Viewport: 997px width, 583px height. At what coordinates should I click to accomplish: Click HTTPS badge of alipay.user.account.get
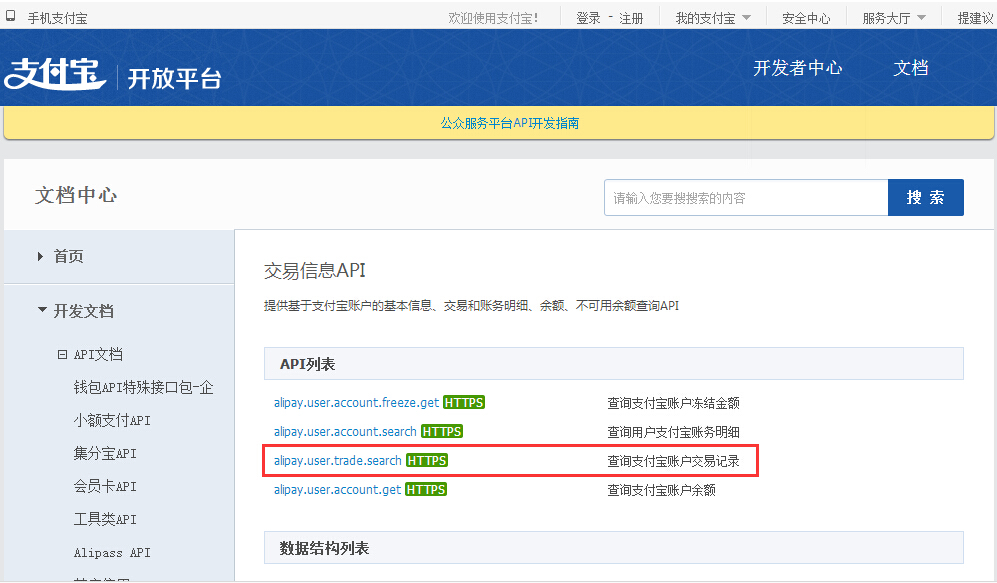point(426,490)
